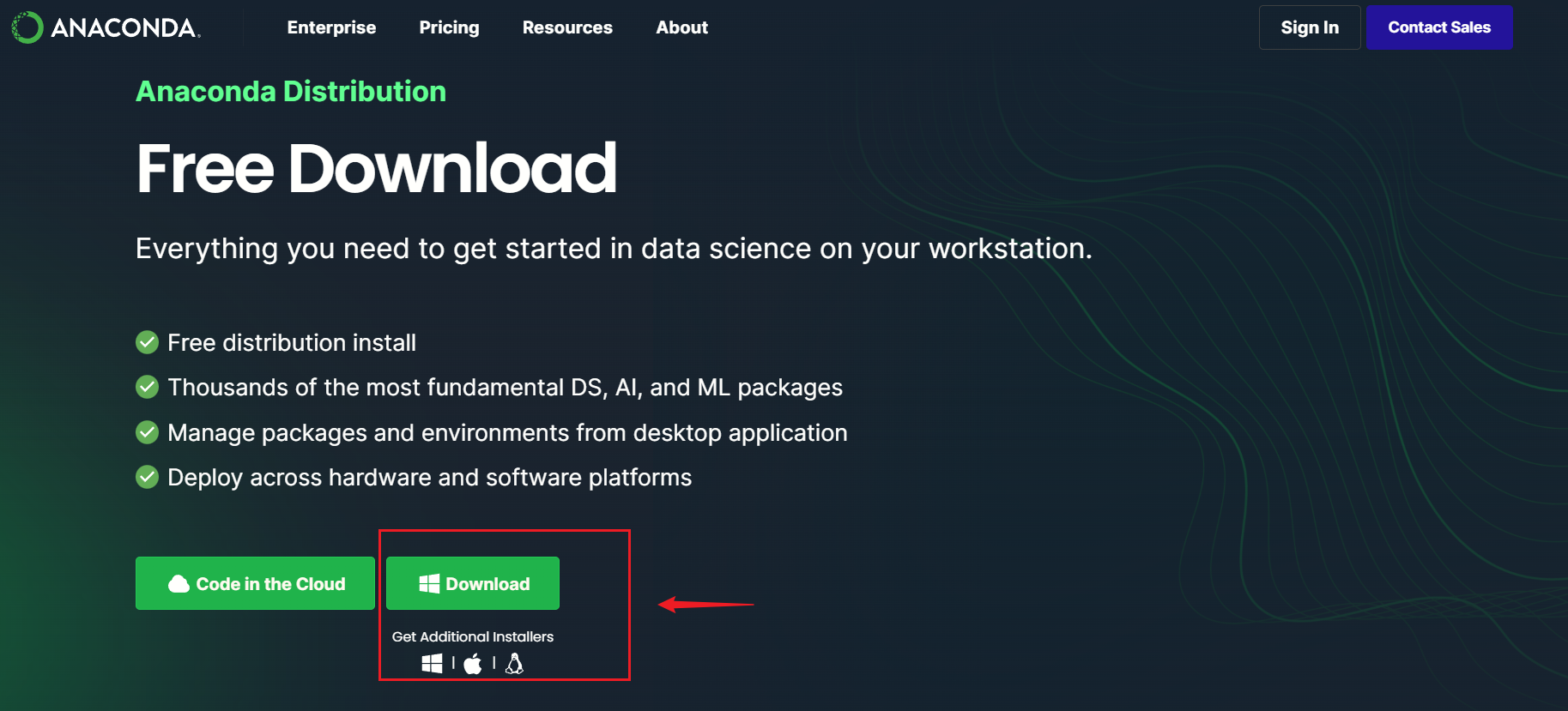
Task: Click the Code in the Cloud button
Action: tap(255, 583)
